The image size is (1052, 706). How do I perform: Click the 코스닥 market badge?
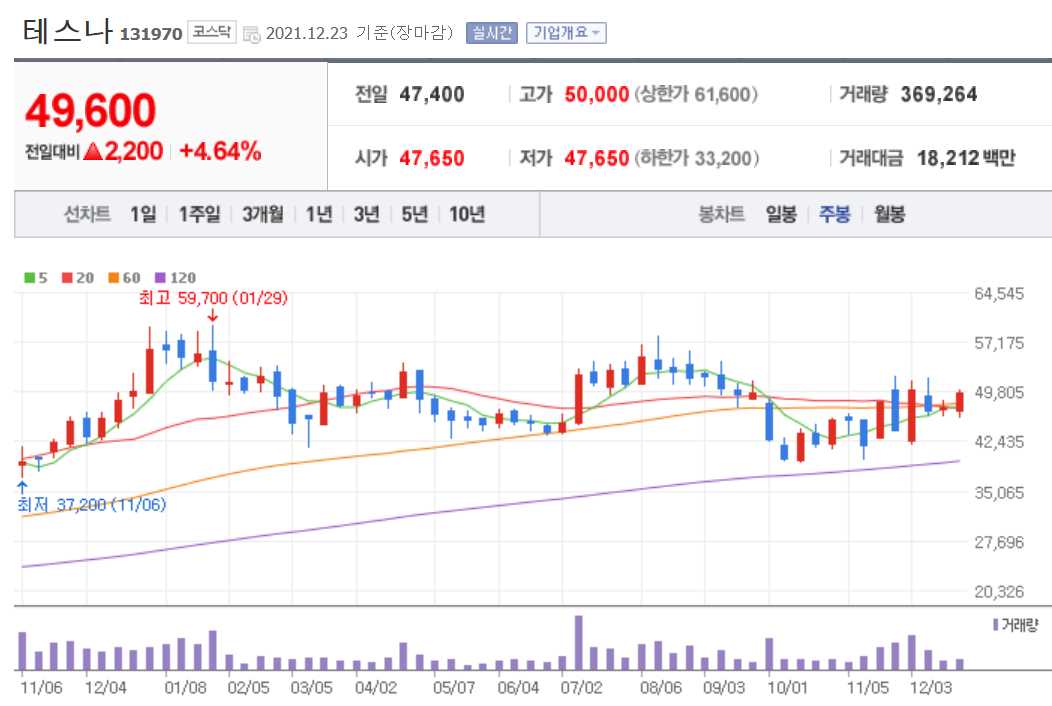[x=211, y=31]
